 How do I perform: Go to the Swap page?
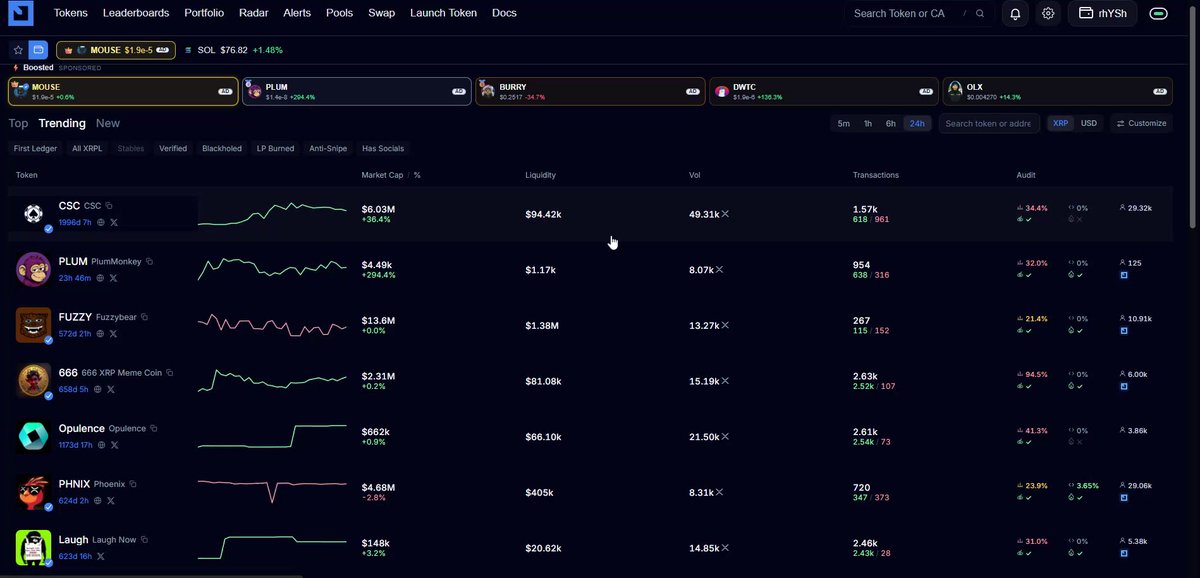[382, 13]
